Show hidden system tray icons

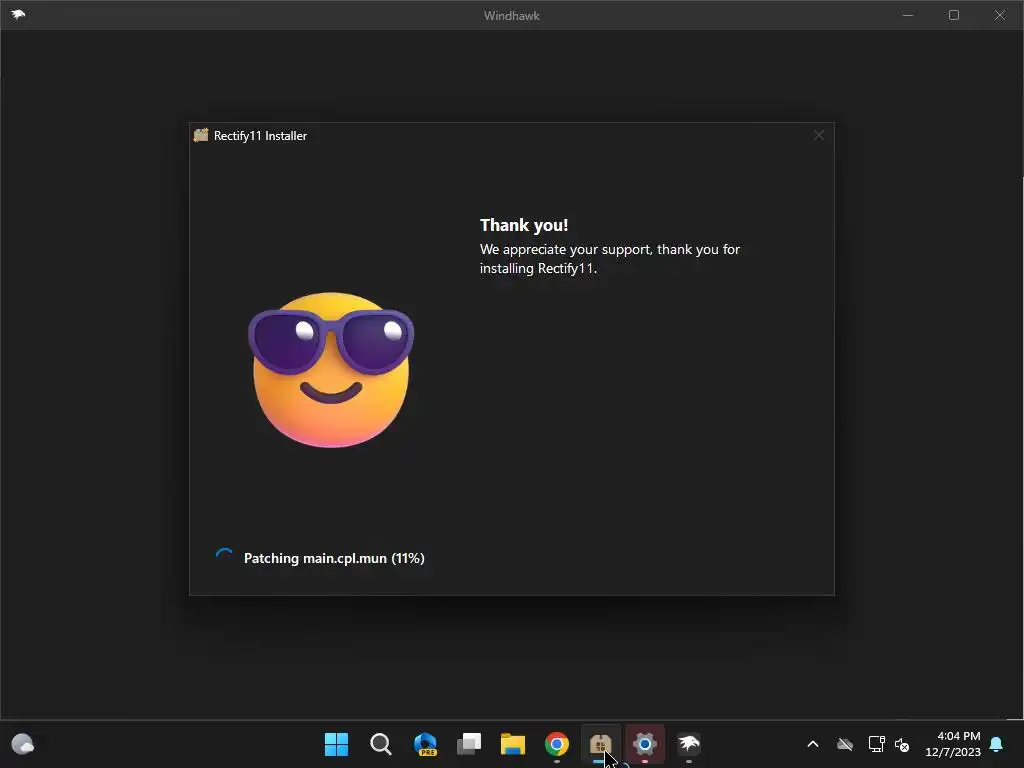[x=813, y=744]
